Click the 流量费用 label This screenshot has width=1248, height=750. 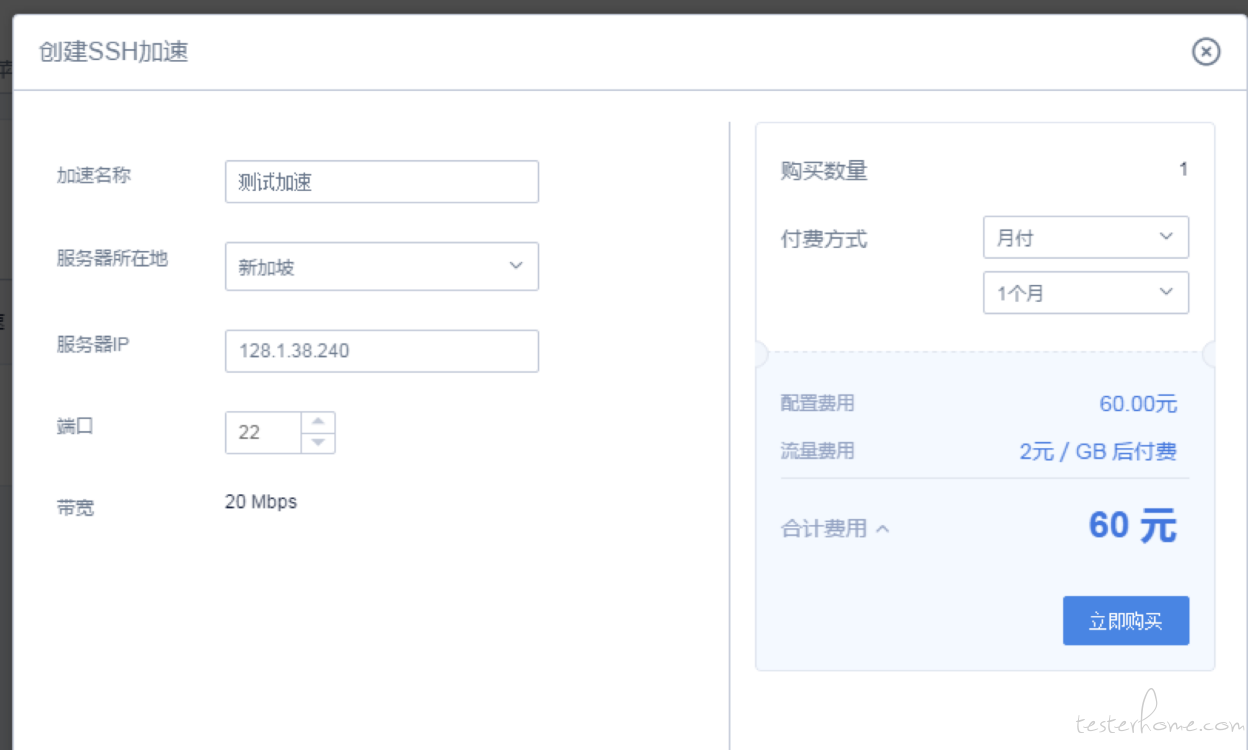pyautogui.click(x=818, y=451)
